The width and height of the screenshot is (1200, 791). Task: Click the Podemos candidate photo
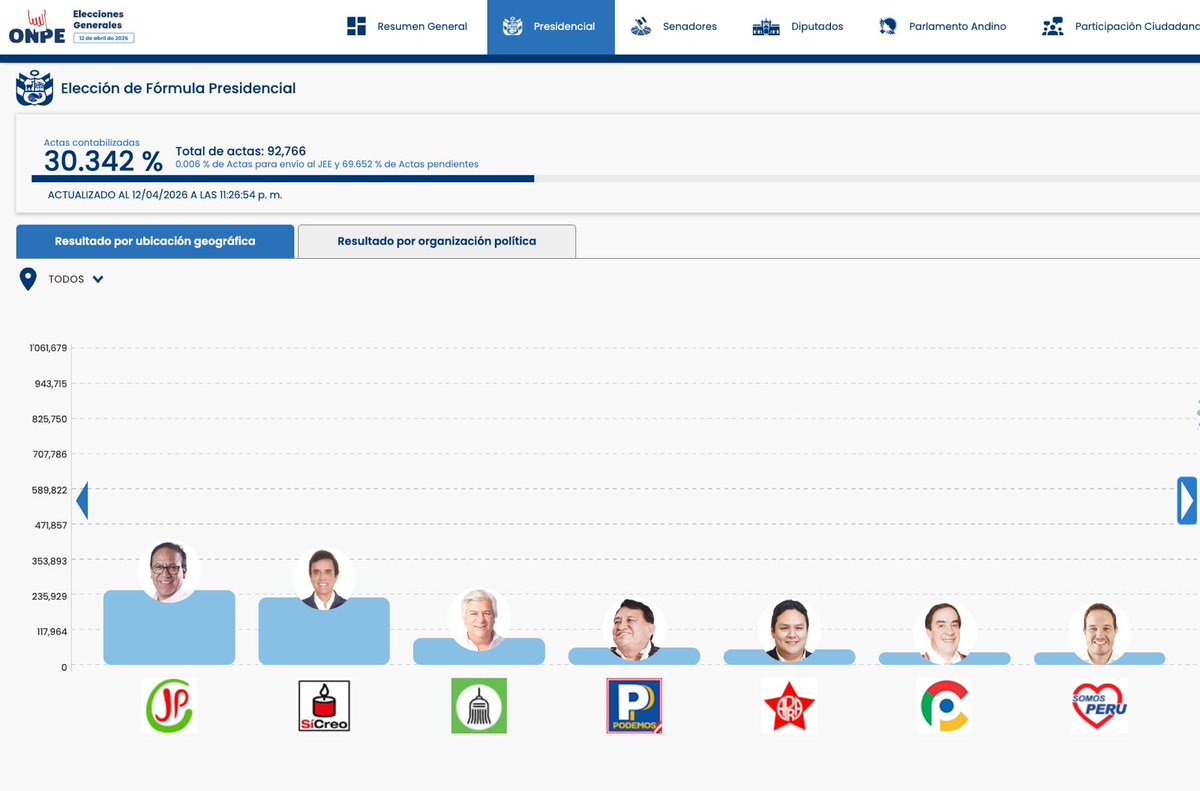coord(634,629)
